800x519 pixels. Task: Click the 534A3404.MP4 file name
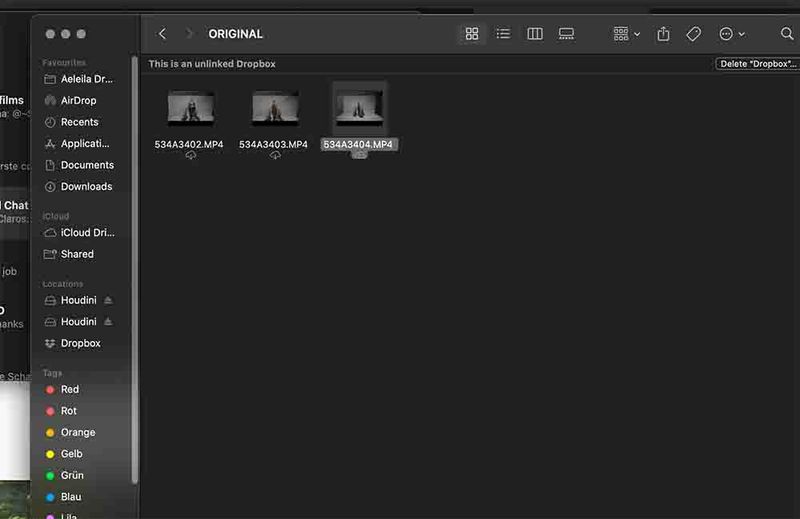click(358, 144)
